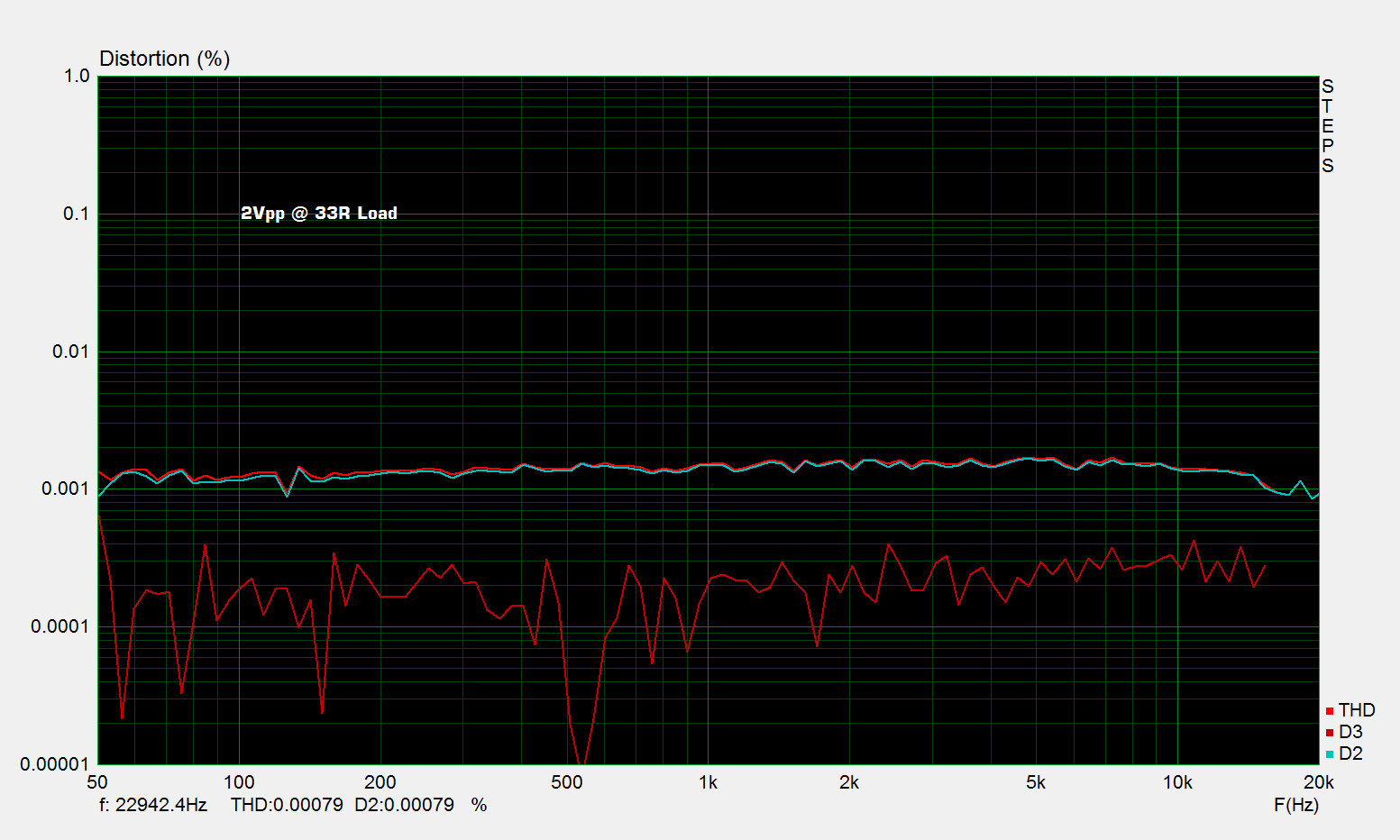1400x840 pixels.
Task: Click the vertical STEPS label
Action: (x=1327, y=126)
